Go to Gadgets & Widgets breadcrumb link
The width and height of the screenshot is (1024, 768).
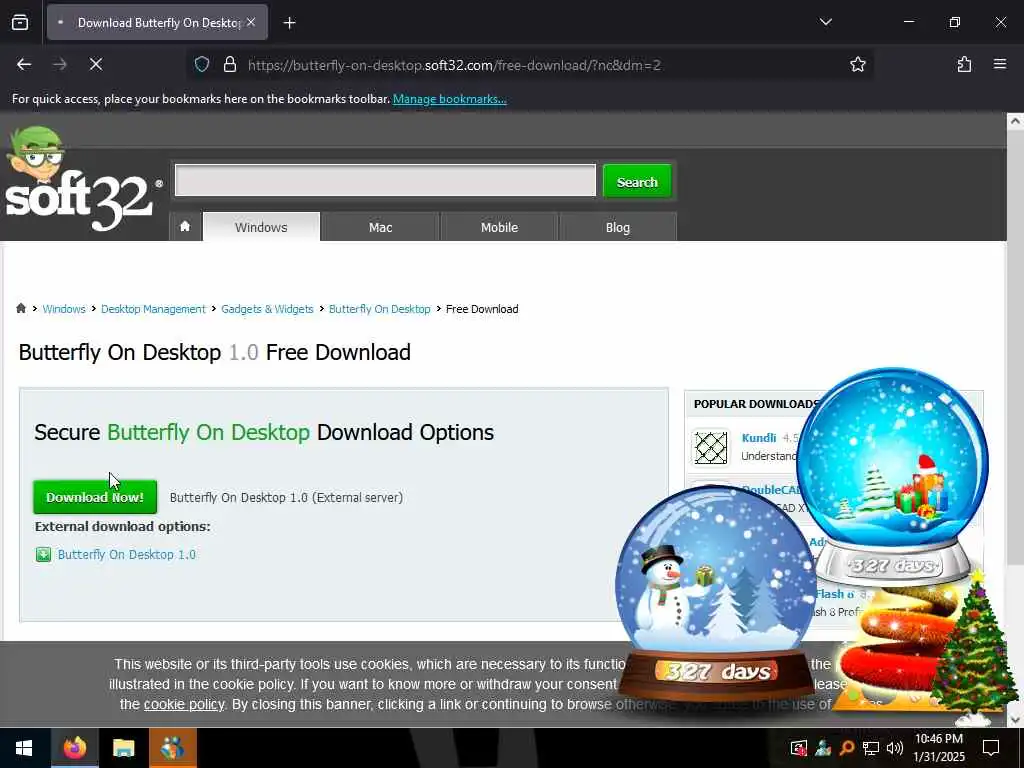[x=267, y=309]
